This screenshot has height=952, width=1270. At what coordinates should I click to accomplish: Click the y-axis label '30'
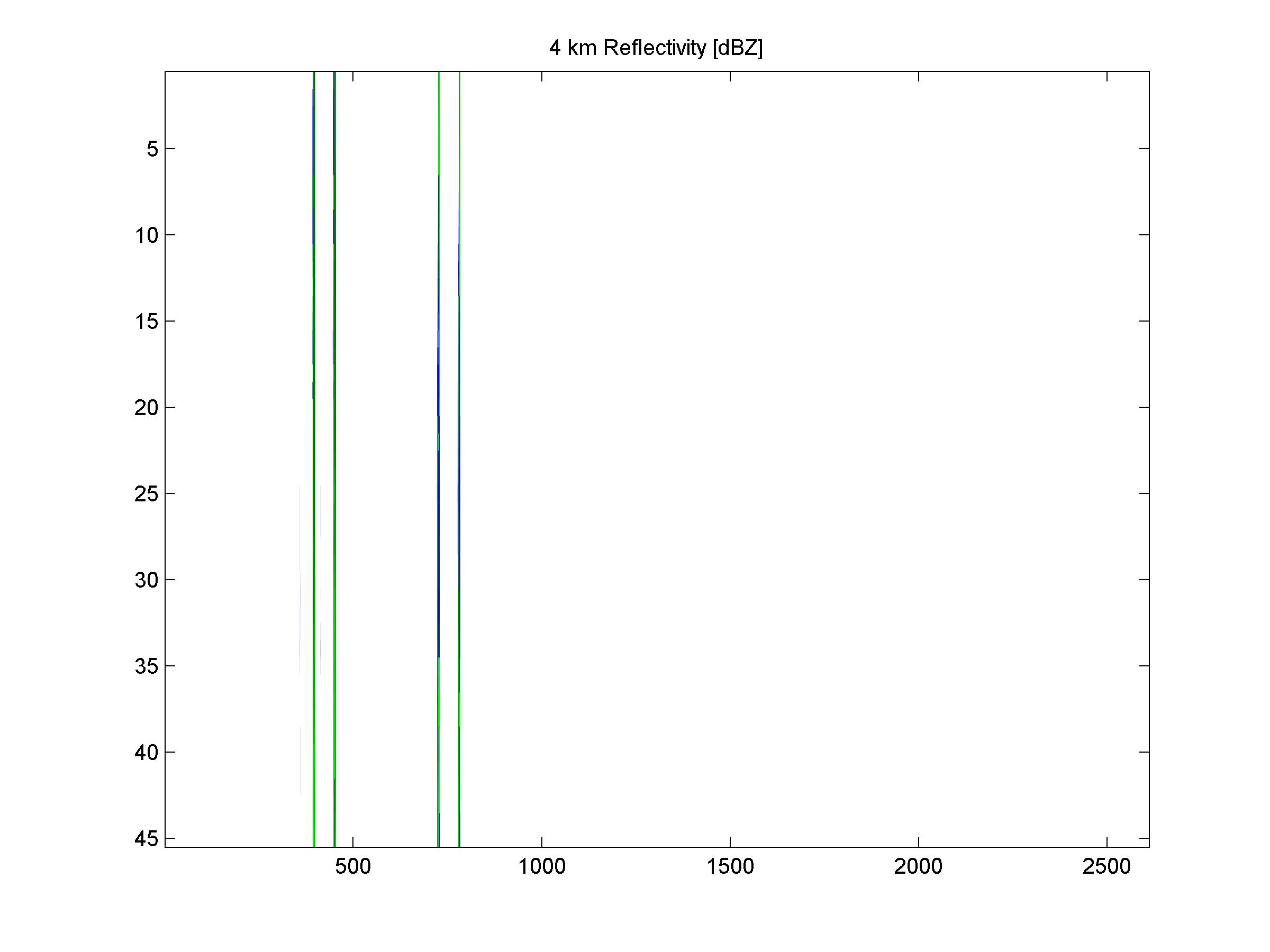pos(147,580)
